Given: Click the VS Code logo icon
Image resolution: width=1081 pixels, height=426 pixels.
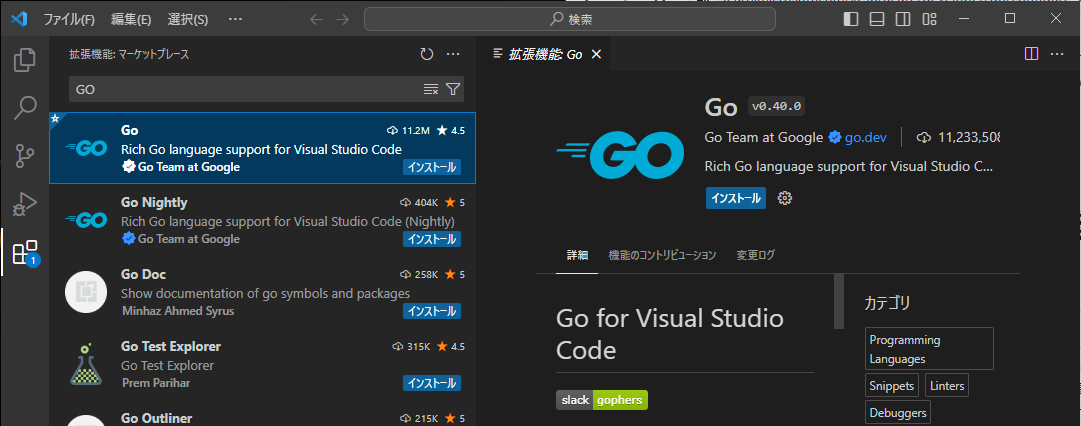Looking at the screenshot, I should tap(19, 19).
